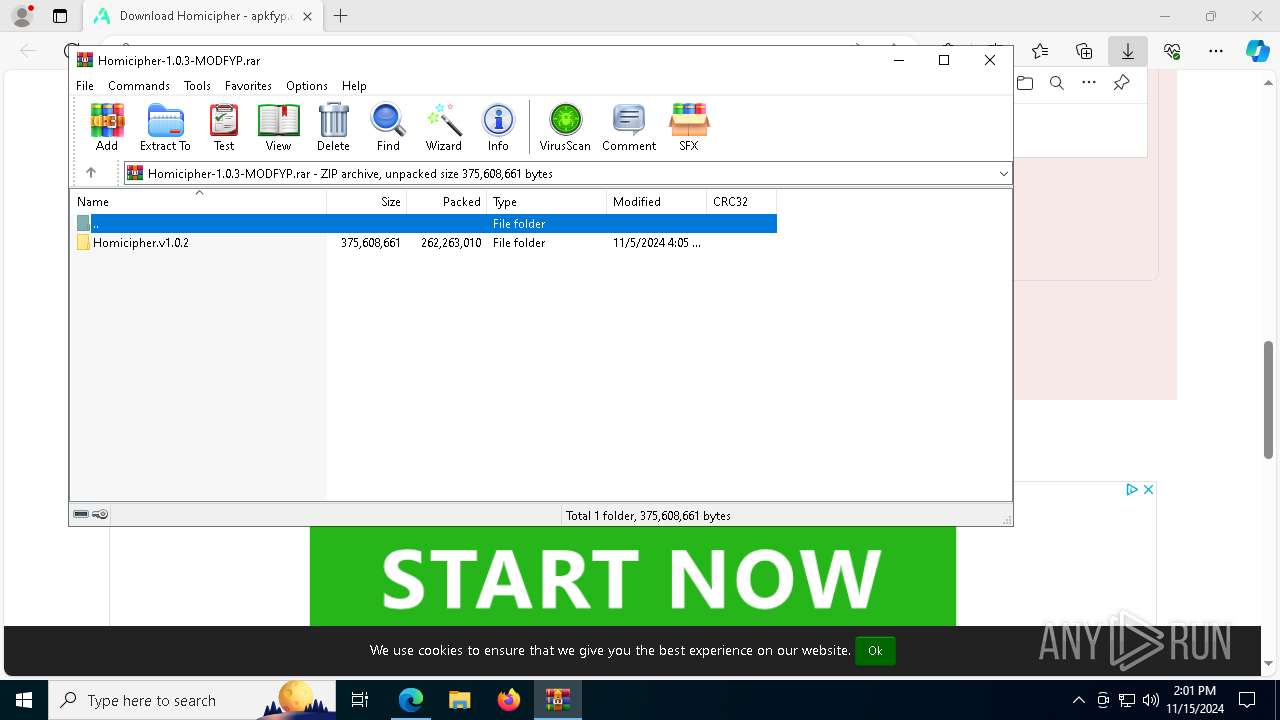Launch the Wizard tool
Viewport: 1280px width, 720px height.
(444, 127)
